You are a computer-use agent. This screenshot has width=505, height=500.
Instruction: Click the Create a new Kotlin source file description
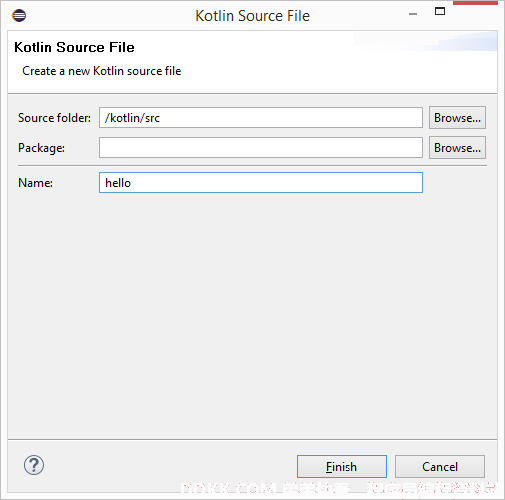tap(102, 71)
